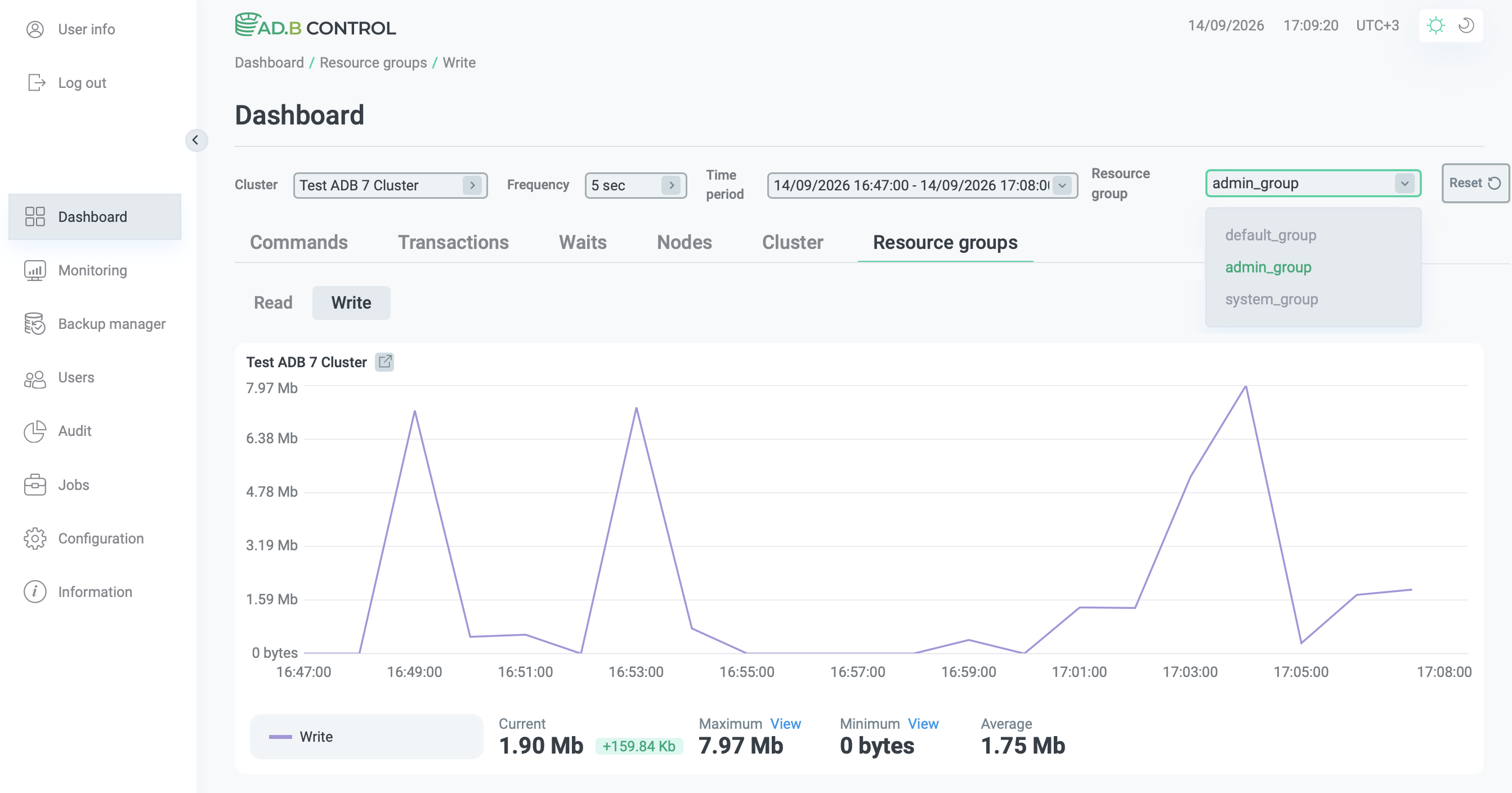The height and width of the screenshot is (793, 1512).
Task: Click the chart peak near 16:49:00
Action: pyautogui.click(x=415, y=411)
